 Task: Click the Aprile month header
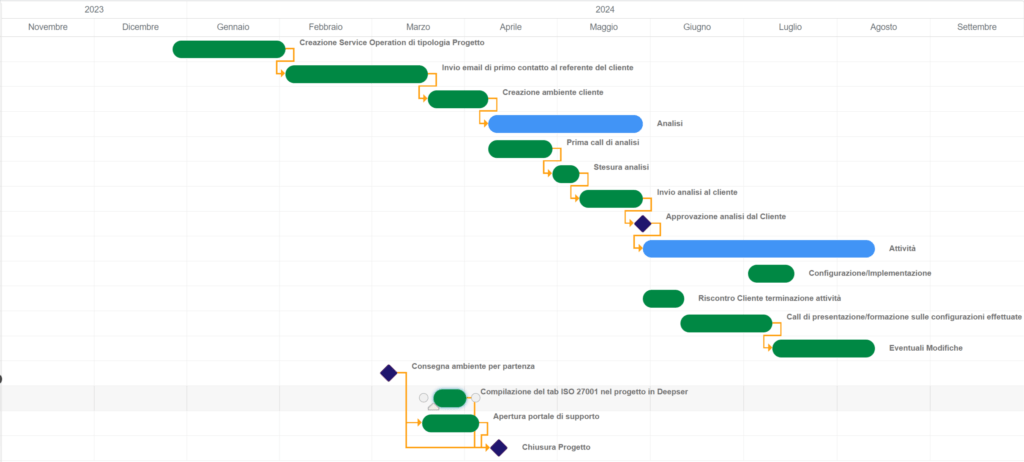[511, 27]
